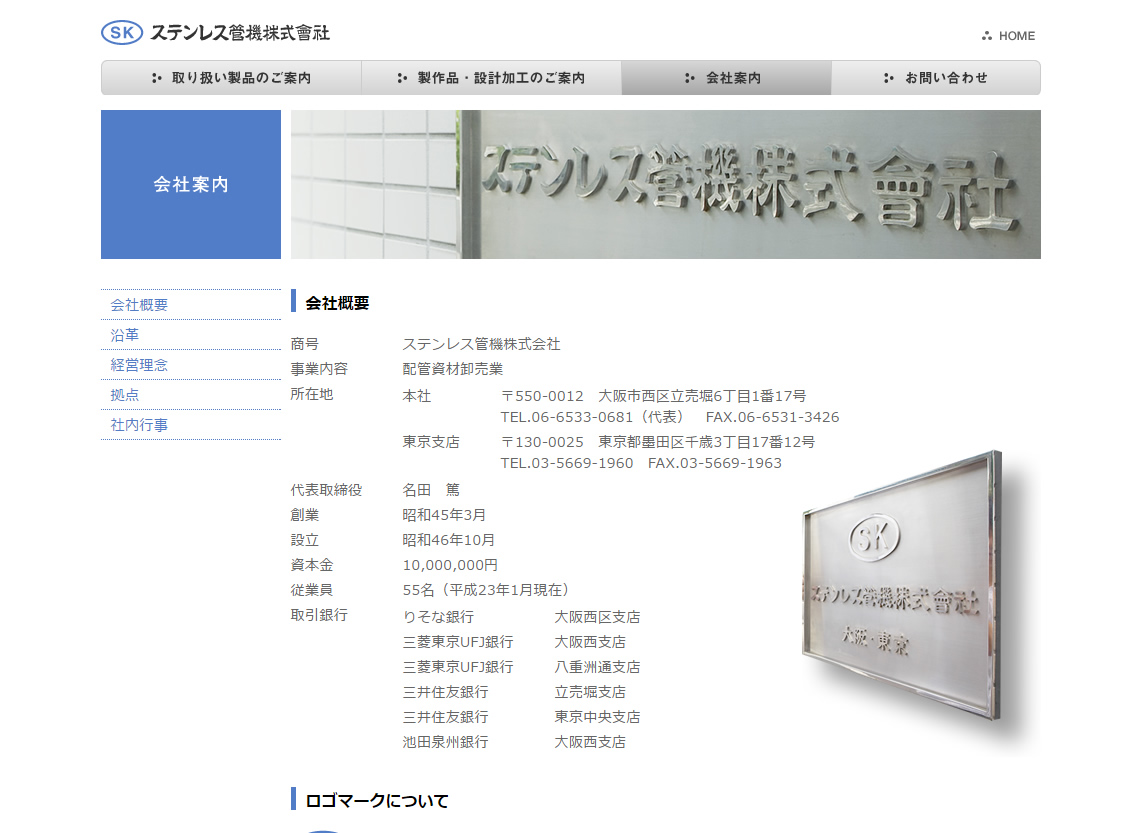Click the TEL.03-5669-1960 phone number line
This screenshot has width=1140, height=833.
[641, 463]
